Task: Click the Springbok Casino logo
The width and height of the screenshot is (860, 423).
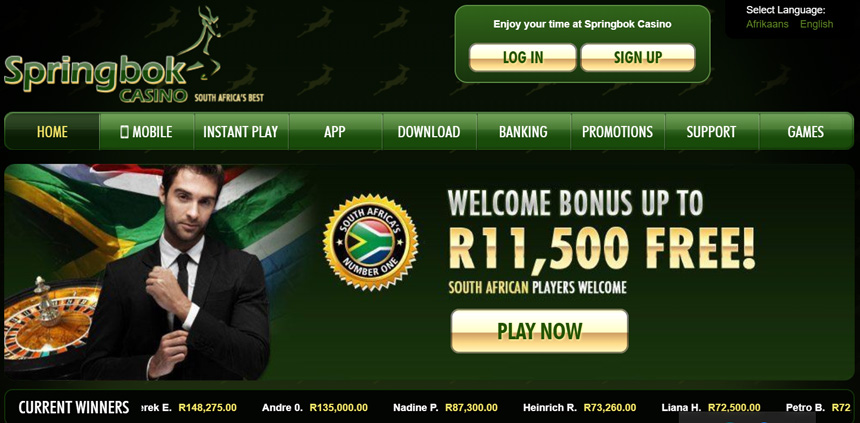Action: (133, 57)
